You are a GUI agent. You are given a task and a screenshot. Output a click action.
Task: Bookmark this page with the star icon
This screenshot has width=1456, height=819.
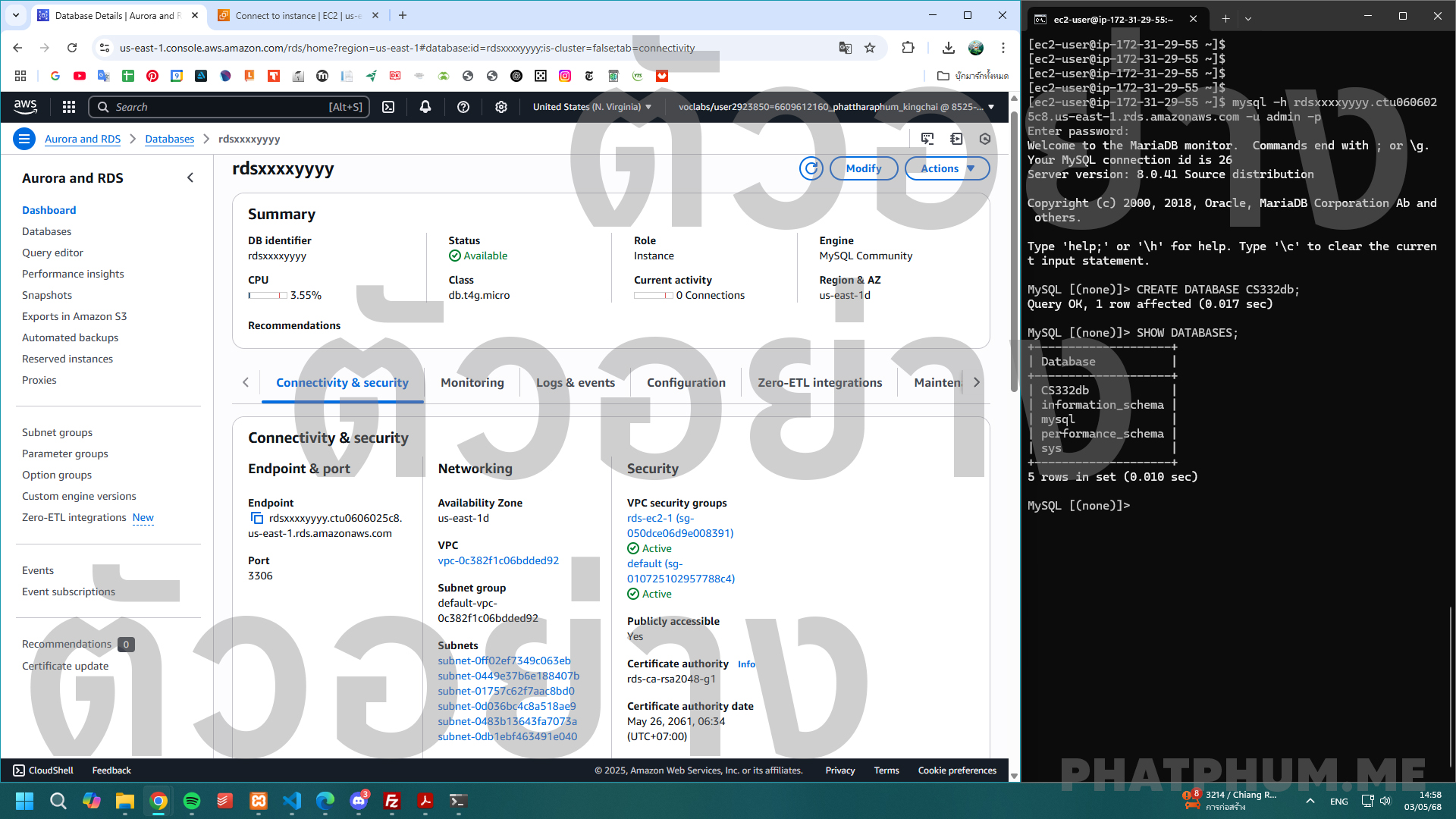coord(870,48)
